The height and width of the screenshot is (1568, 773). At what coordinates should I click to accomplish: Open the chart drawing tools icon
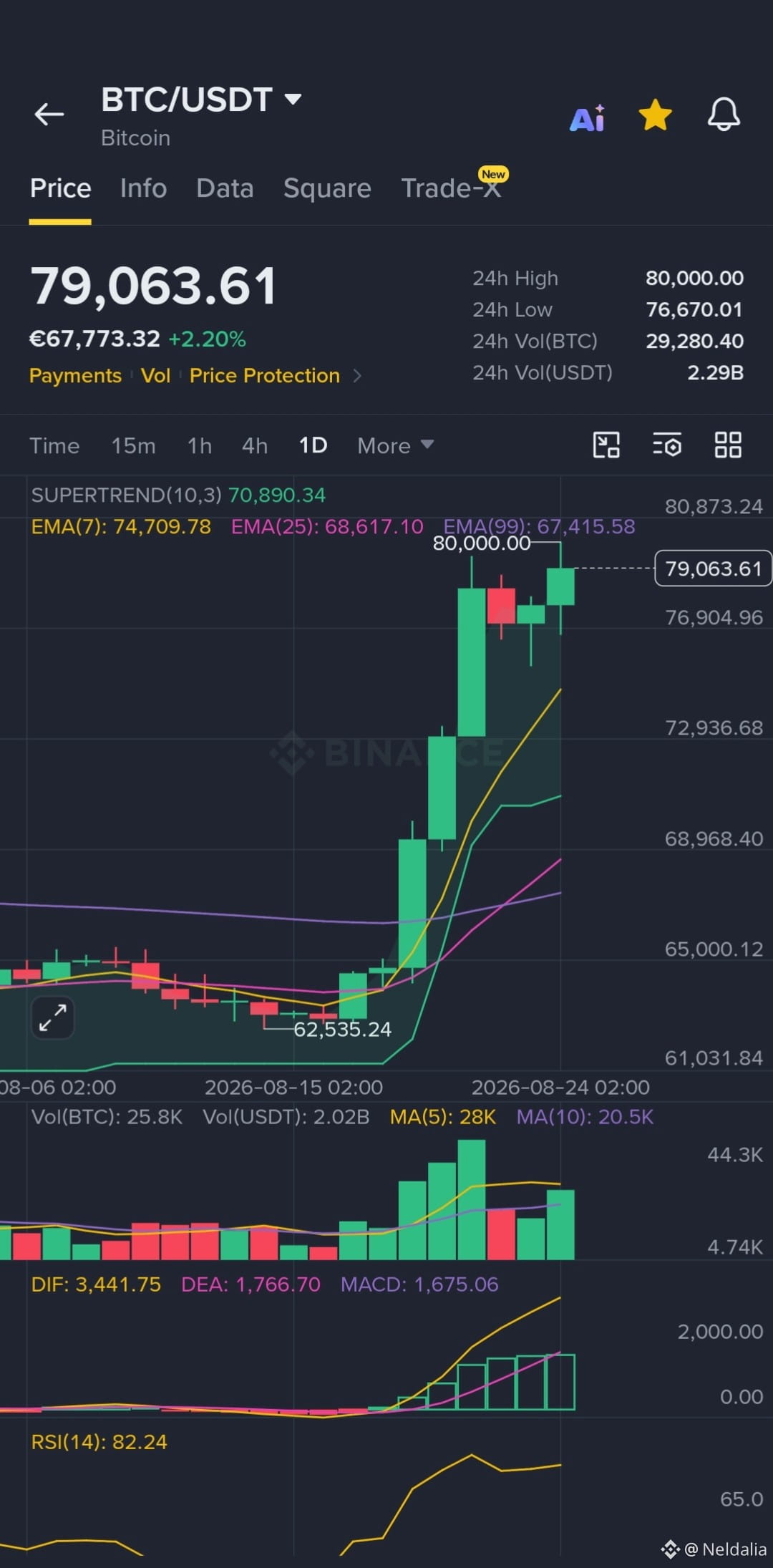(x=606, y=445)
